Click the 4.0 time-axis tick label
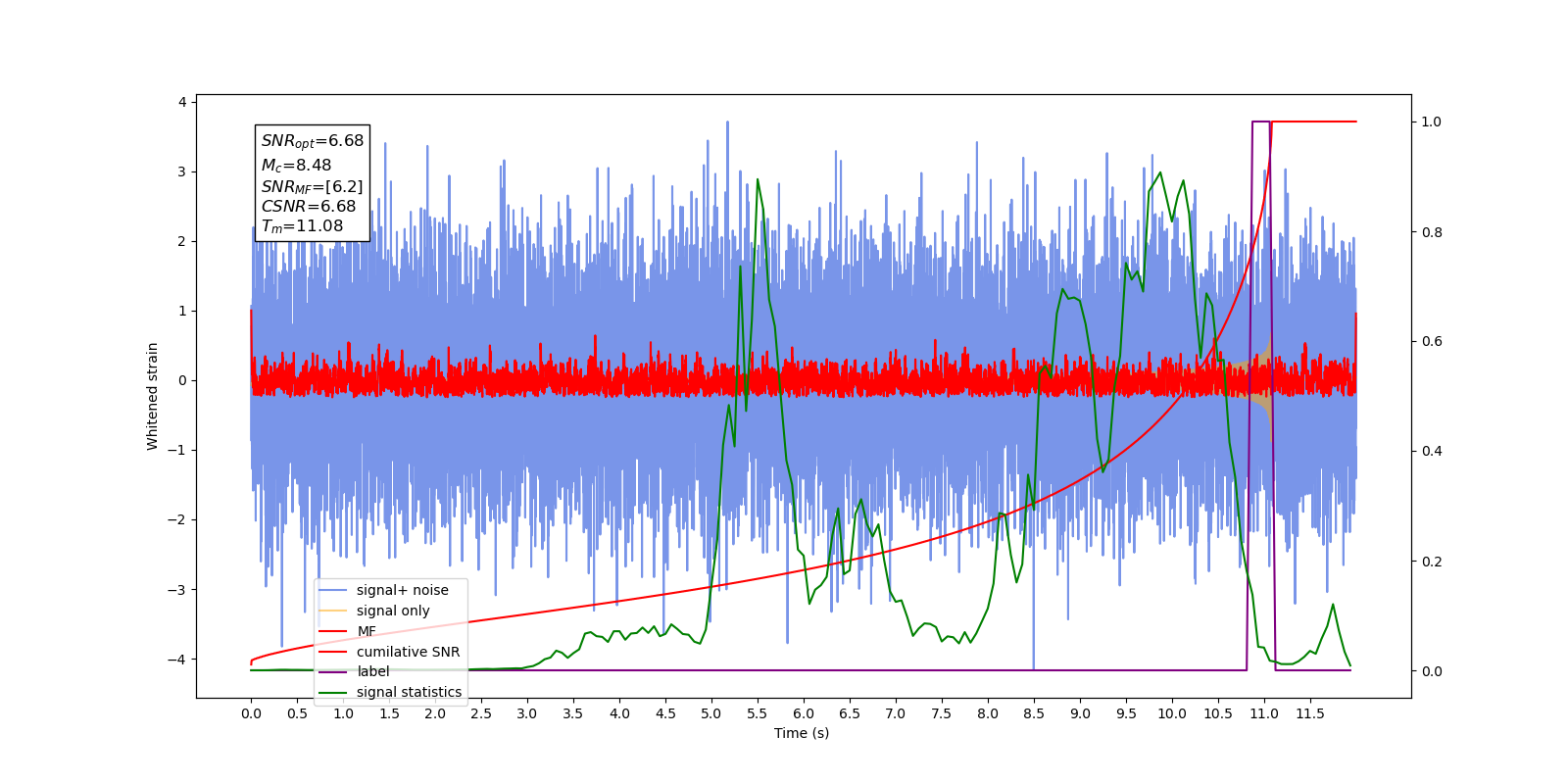 click(619, 713)
